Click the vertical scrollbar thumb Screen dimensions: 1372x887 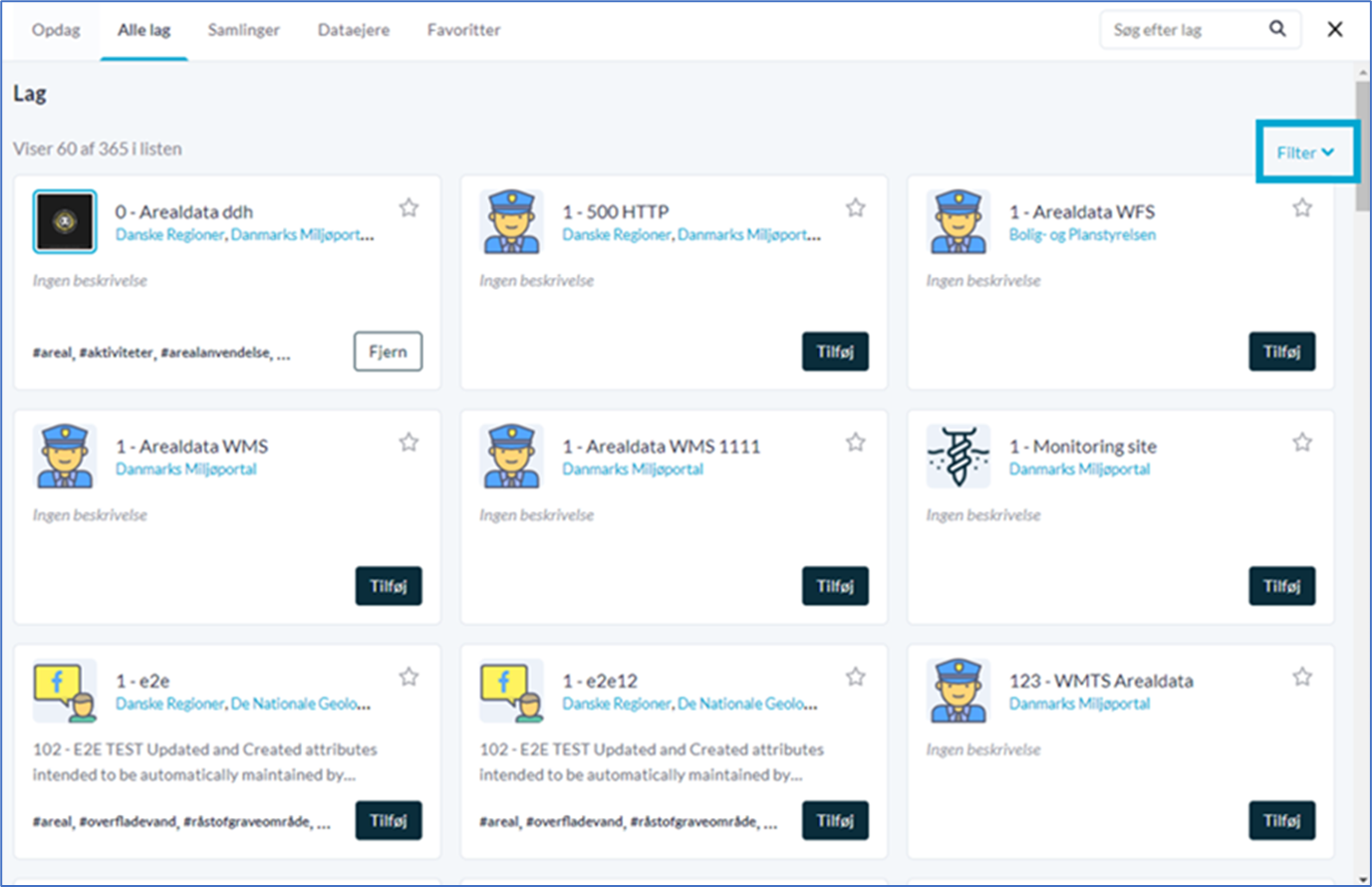[1362, 146]
